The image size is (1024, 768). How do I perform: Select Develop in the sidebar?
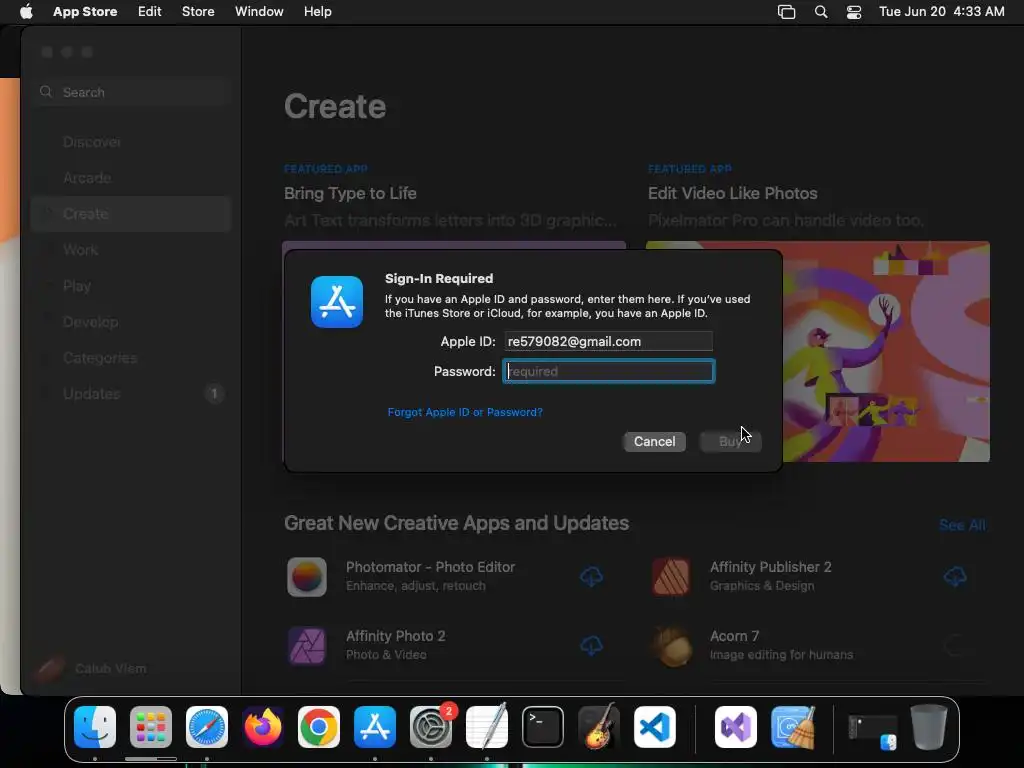point(131,322)
